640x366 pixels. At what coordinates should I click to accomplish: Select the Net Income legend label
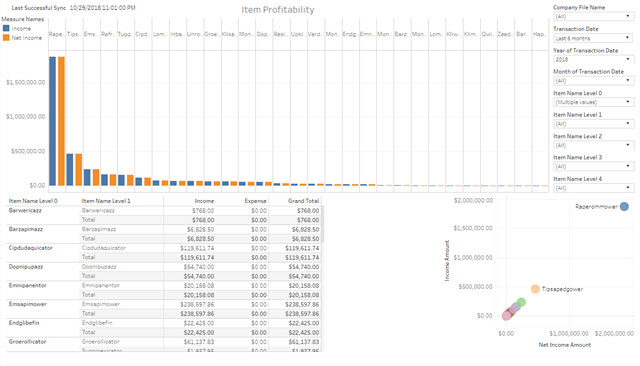click(x=27, y=38)
